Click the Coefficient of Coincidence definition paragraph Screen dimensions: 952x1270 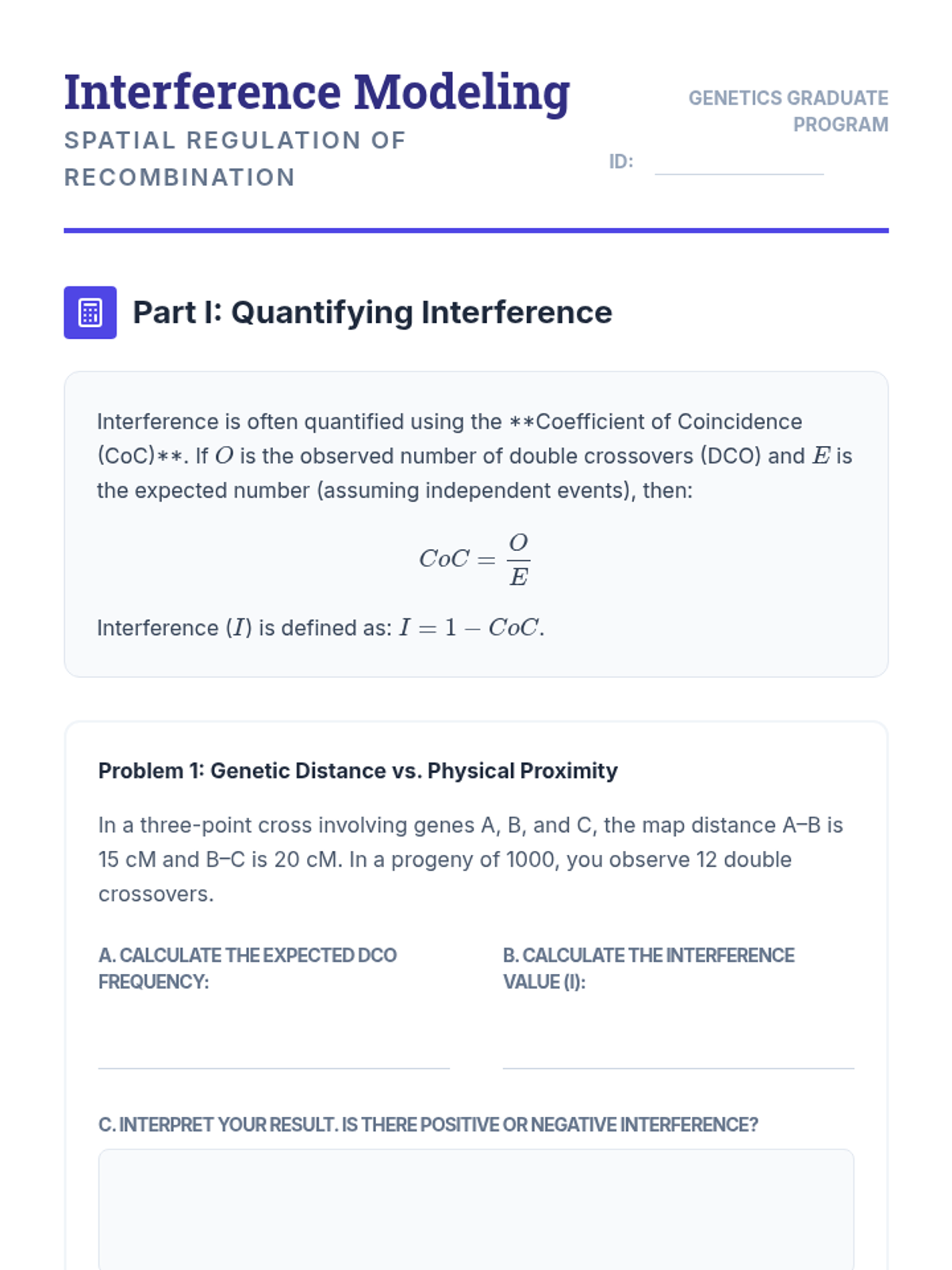tap(474, 456)
